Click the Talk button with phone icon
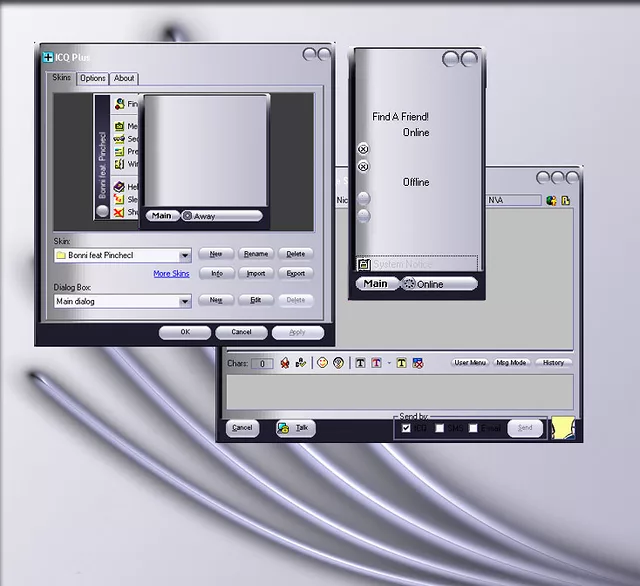 (x=296, y=428)
